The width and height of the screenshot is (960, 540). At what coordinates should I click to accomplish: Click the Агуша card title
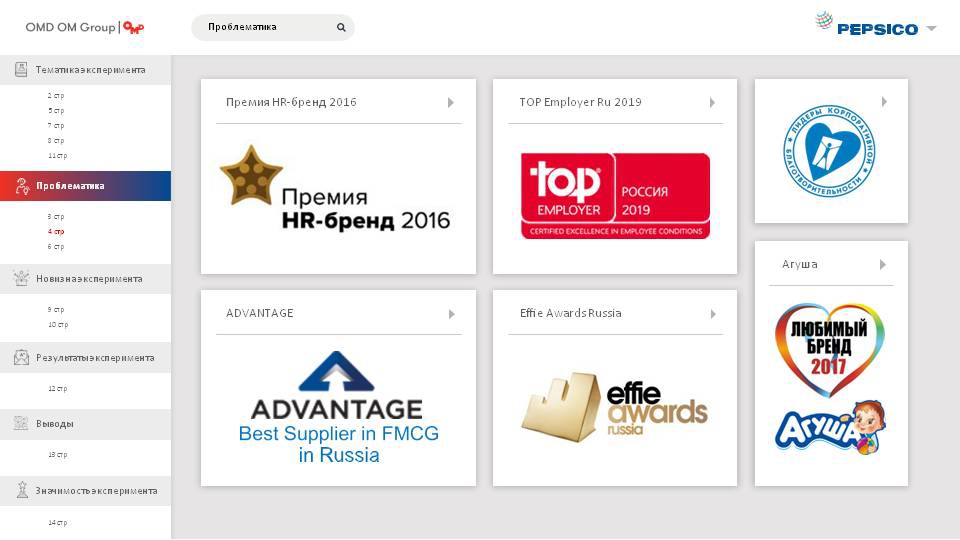(800, 264)
